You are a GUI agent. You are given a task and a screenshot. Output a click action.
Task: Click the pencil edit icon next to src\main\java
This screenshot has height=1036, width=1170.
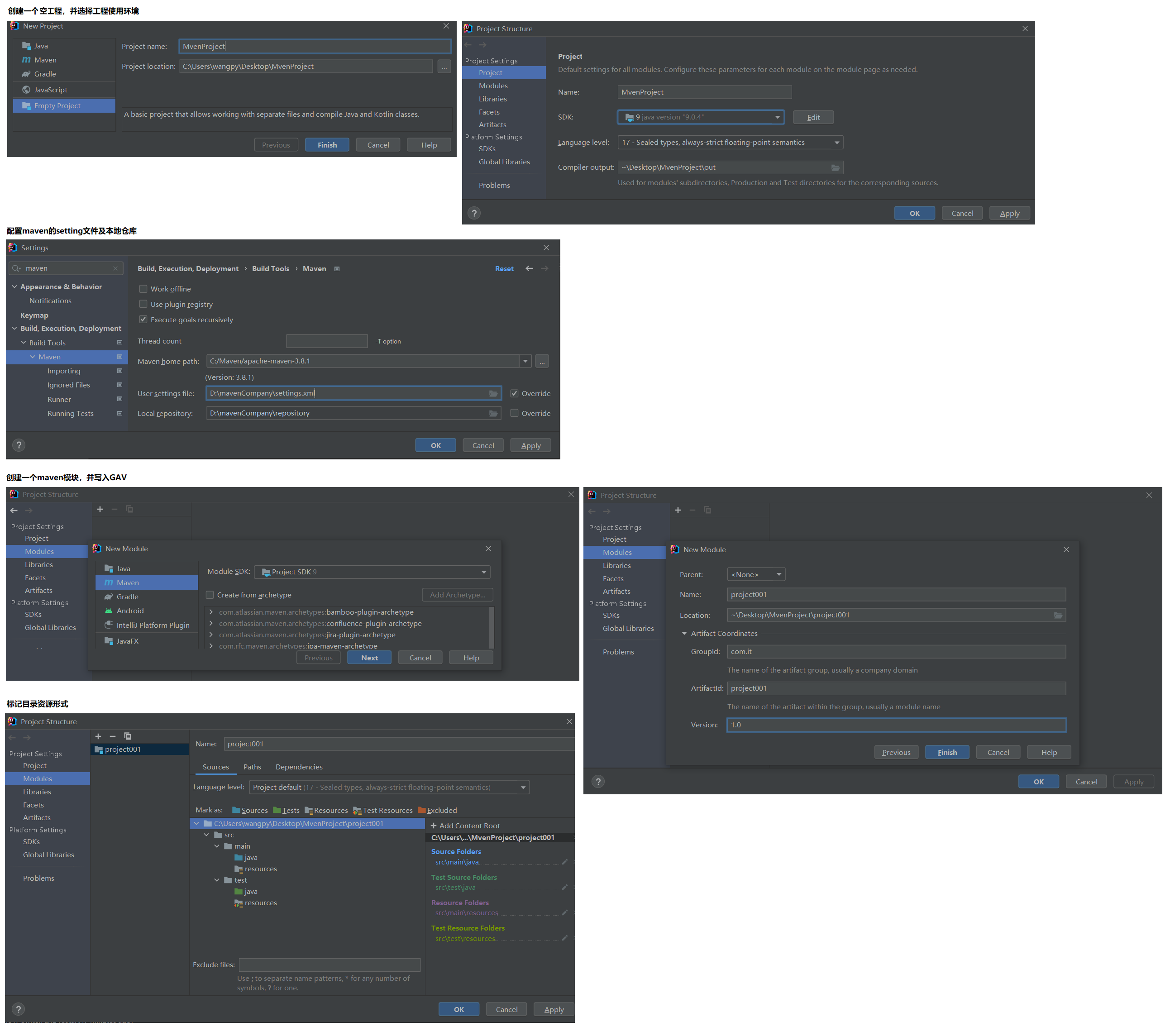(564, 861)
